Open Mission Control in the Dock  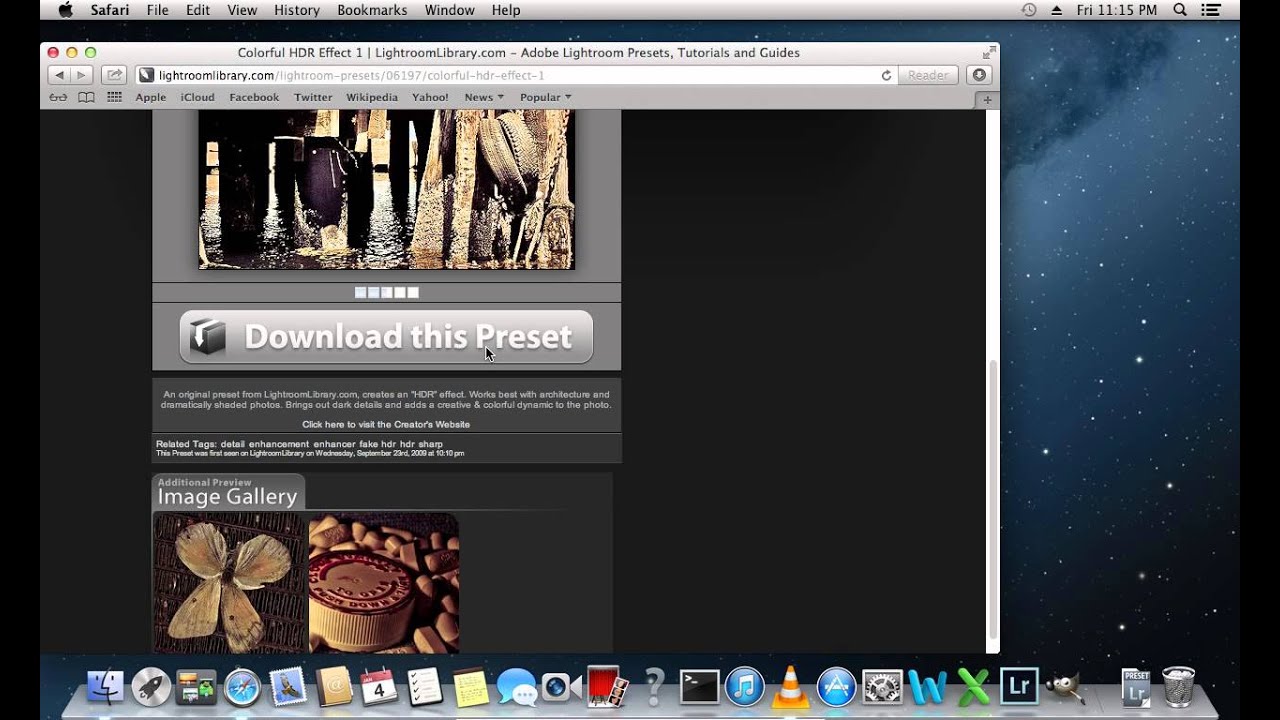pyautogui.click(x=196, y=687)
